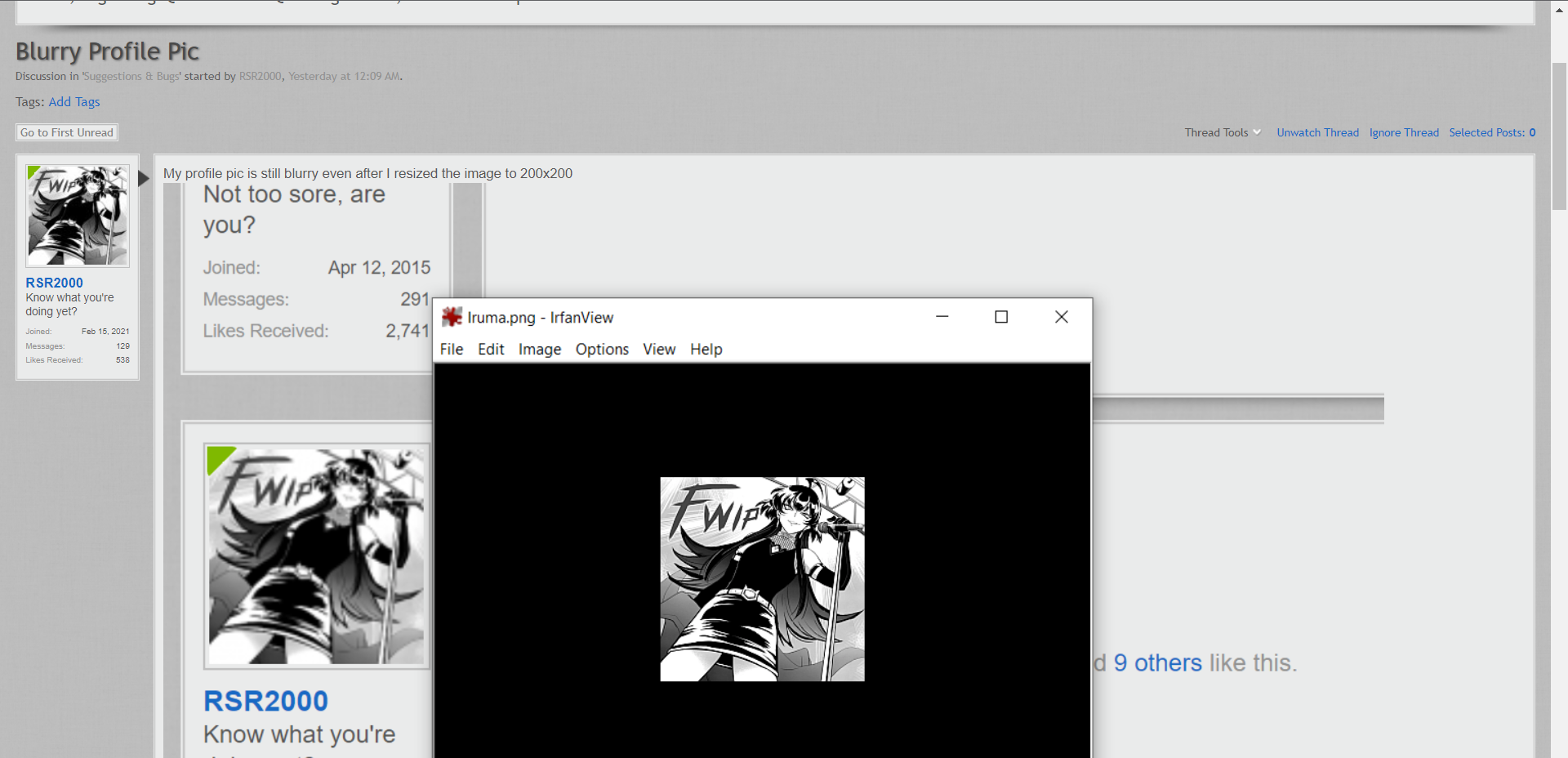This screenshot has width=1568, height=758.
Task: Click the Ignore Thread link
Action: click(x=1404, y=132)
